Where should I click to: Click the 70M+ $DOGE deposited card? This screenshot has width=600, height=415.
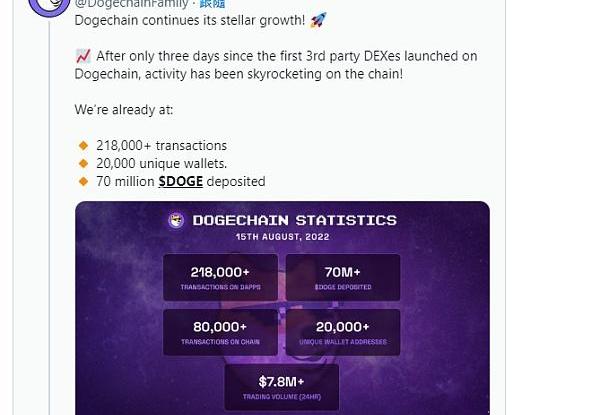343,277
